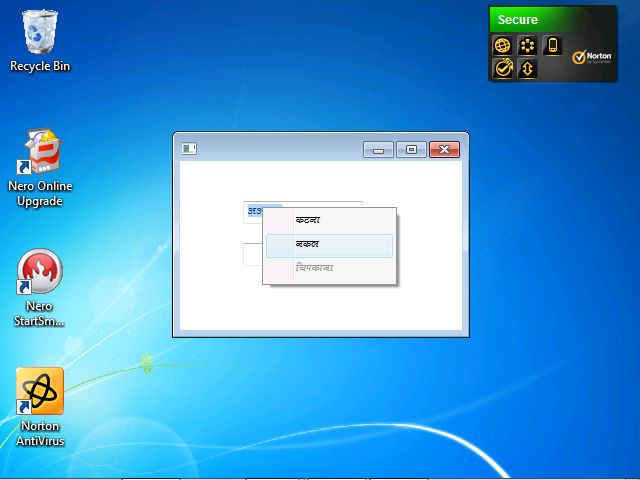
Task: Maximize the small dialog window
Action: point(411,150)
